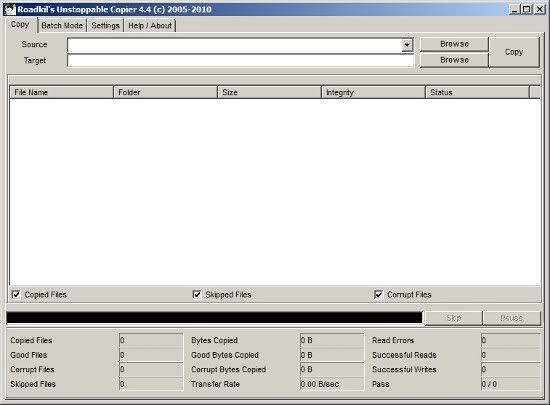Click the Corrupt Files count value field
The width and height of the screenshot is (550, 405).
(x=151, y=369)
